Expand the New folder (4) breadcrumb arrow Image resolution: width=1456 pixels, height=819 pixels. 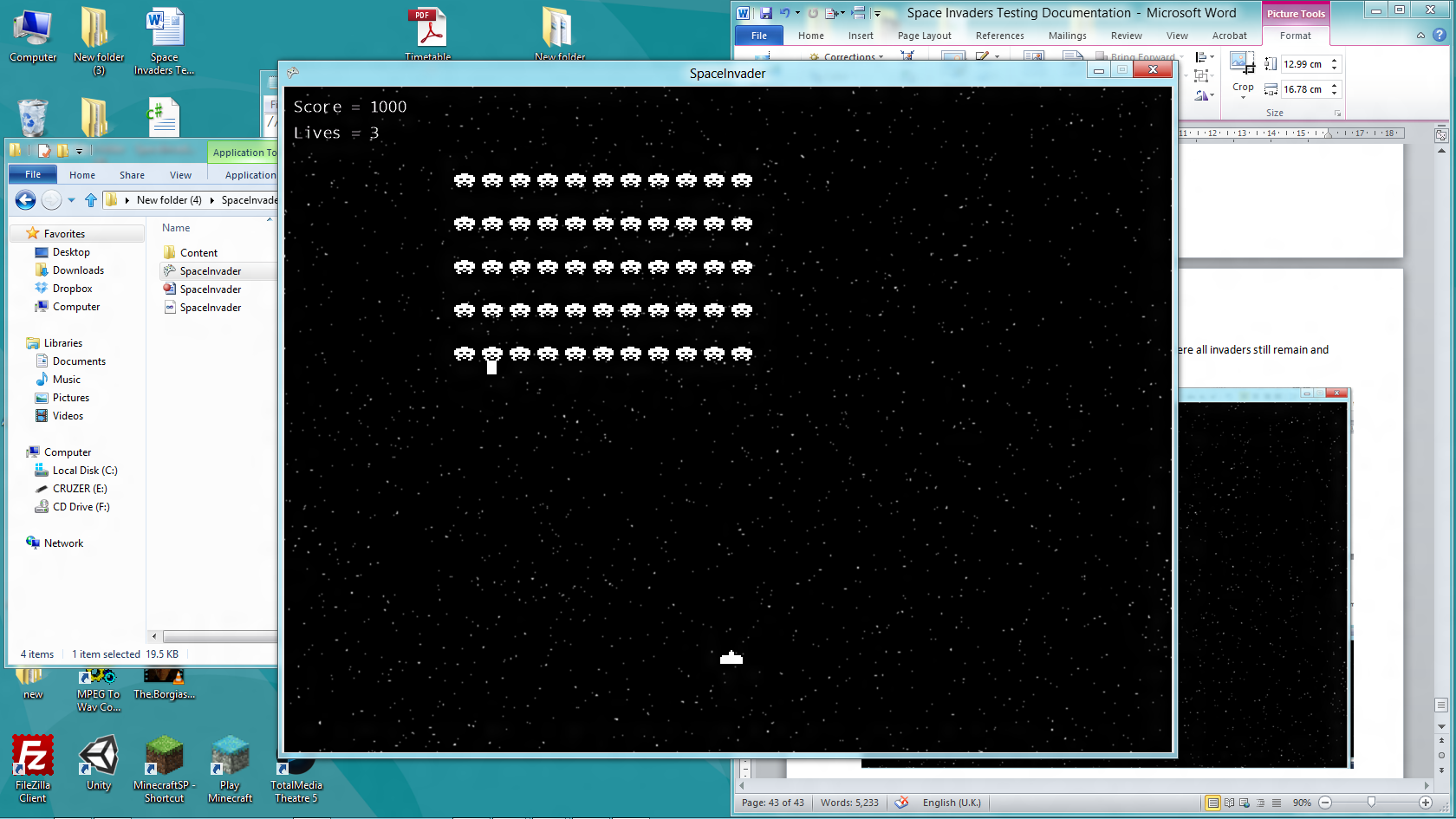tap(211, 200)
